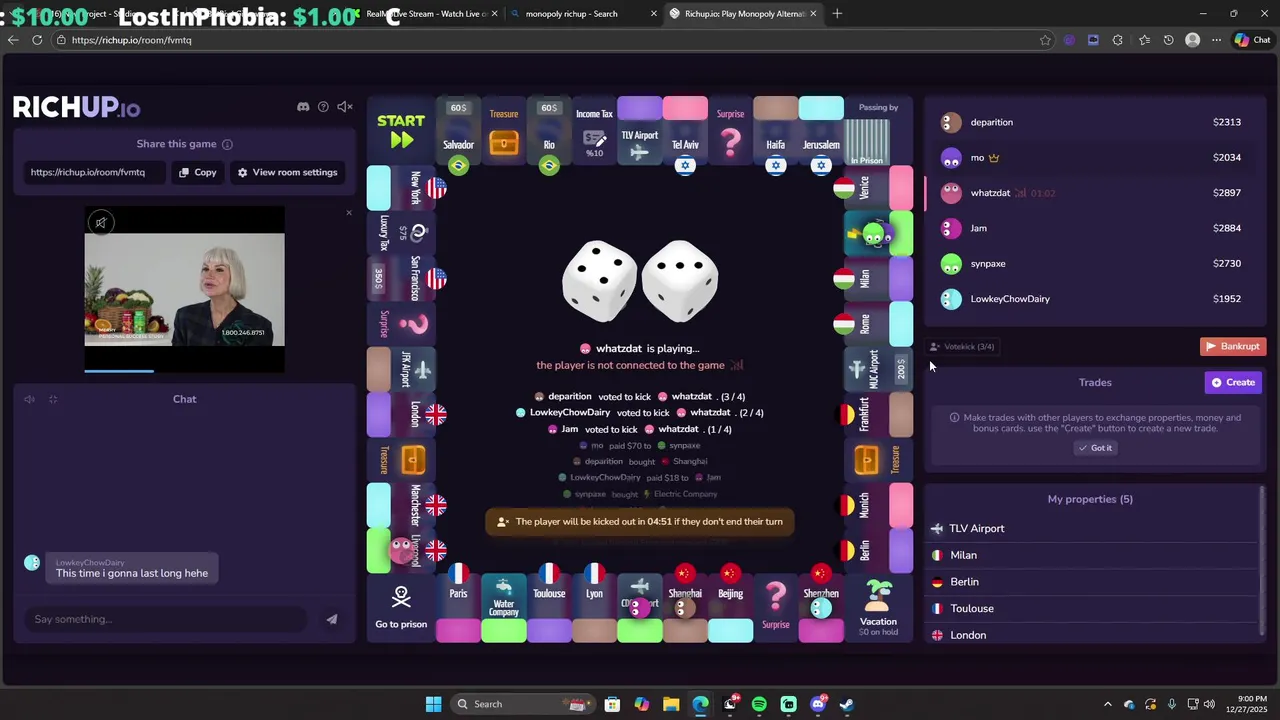Reload the page
Viewport: 1280px width, 720px height.
(37, 40)
